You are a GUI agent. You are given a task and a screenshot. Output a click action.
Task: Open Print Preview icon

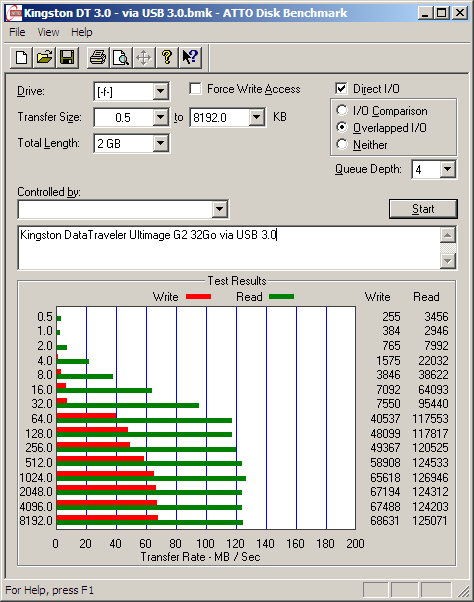coord(121,58)
